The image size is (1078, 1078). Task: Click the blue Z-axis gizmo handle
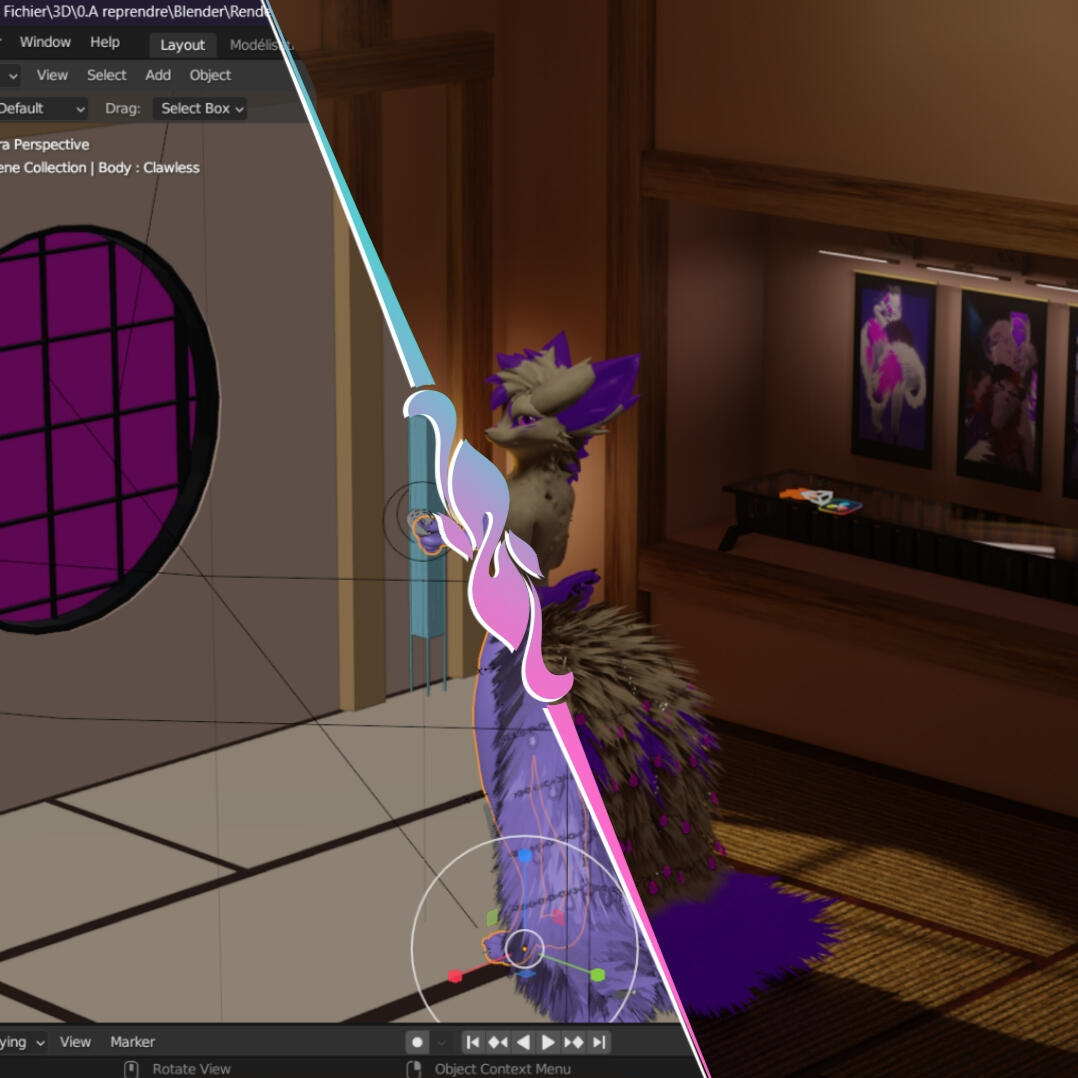(x=525, y=856)
